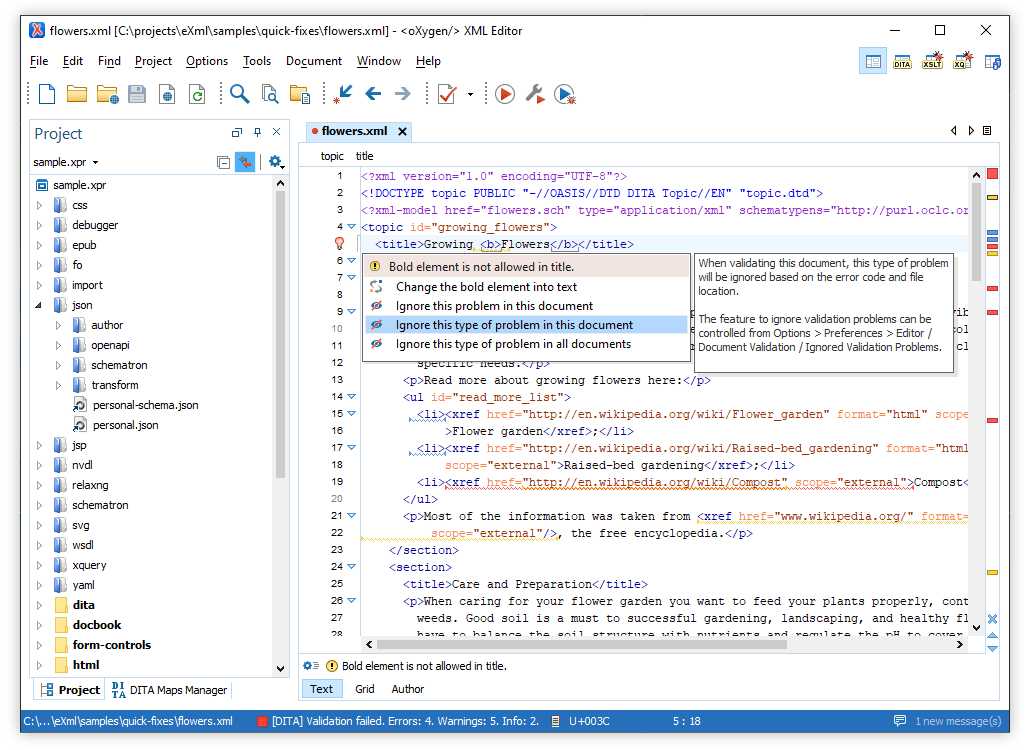Toggle the Project panel maximize/restore button

237,132
